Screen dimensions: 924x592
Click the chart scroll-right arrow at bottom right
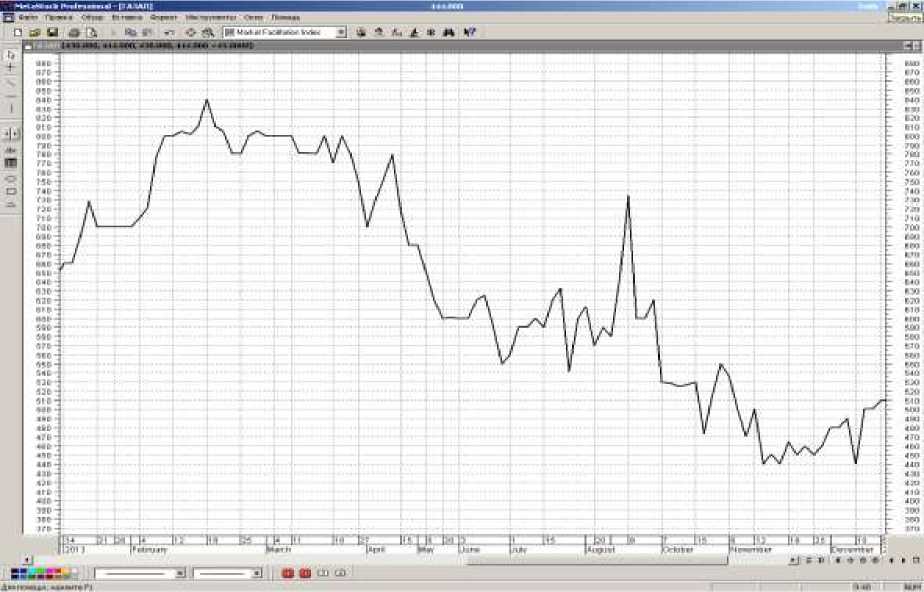click(904, 560)
